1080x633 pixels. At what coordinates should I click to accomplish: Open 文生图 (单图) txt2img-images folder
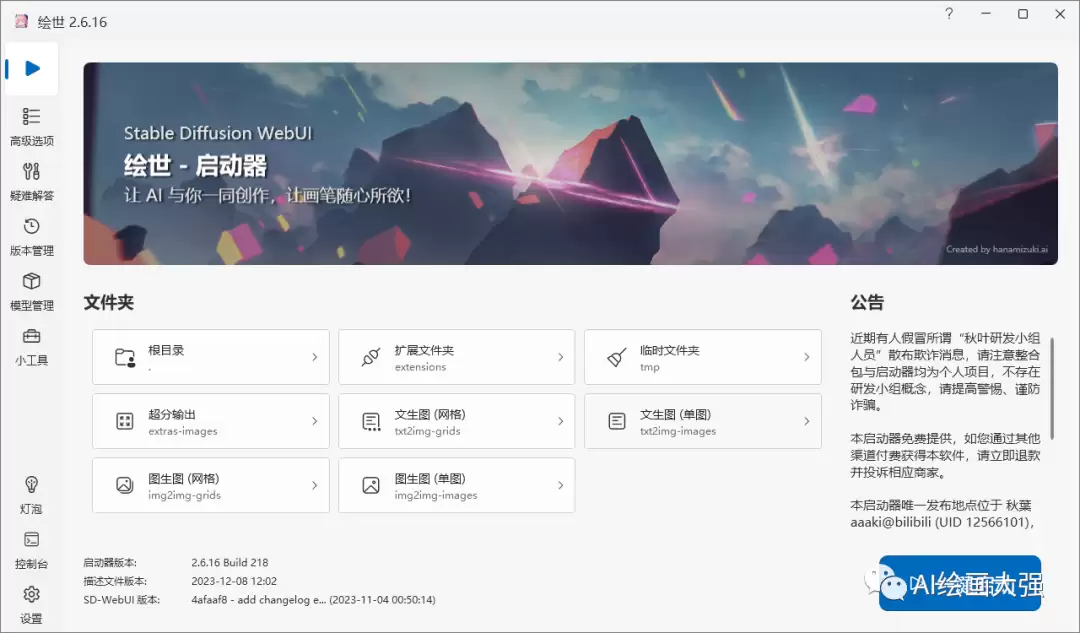point(703,421)
